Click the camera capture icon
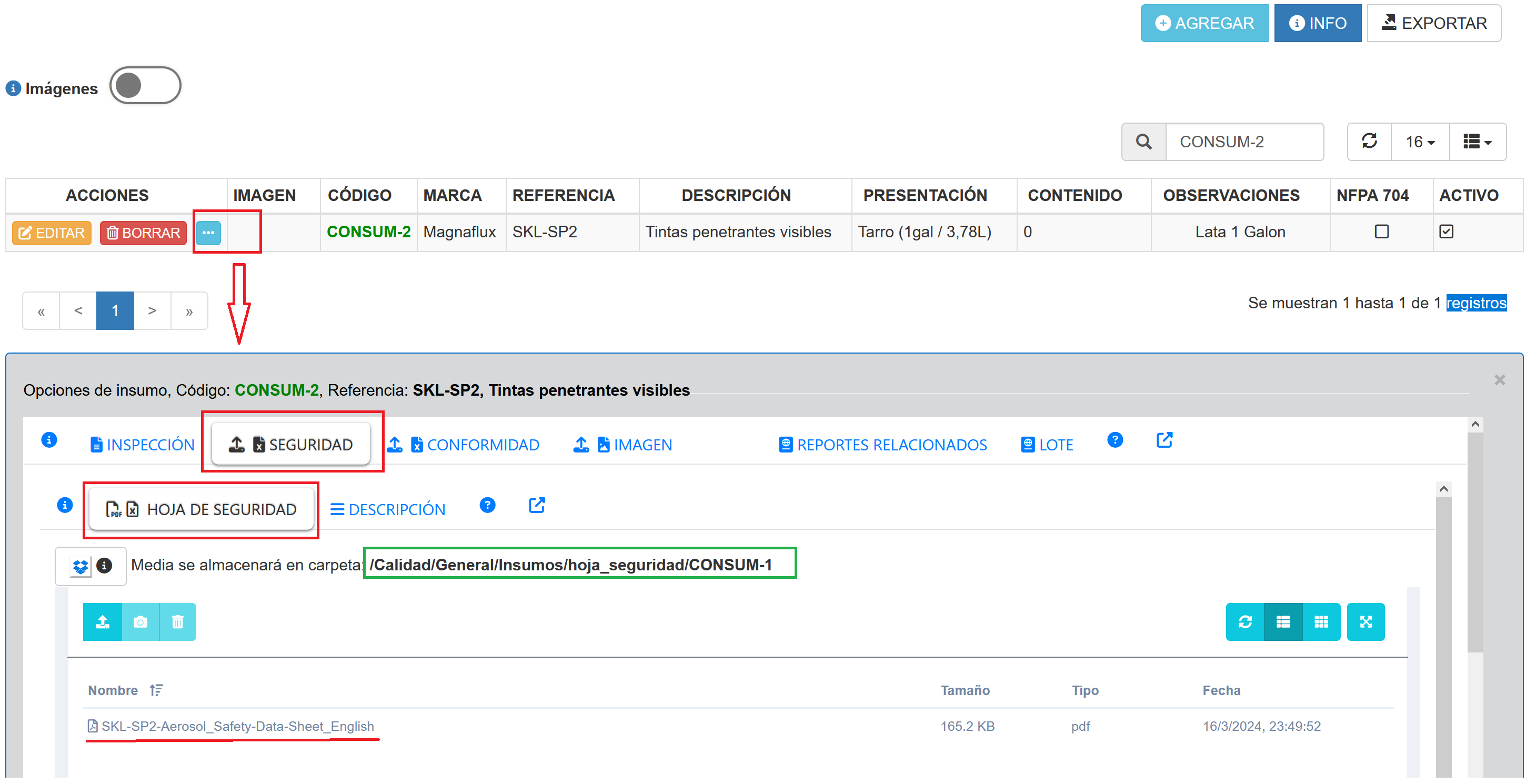 point(140,622)
